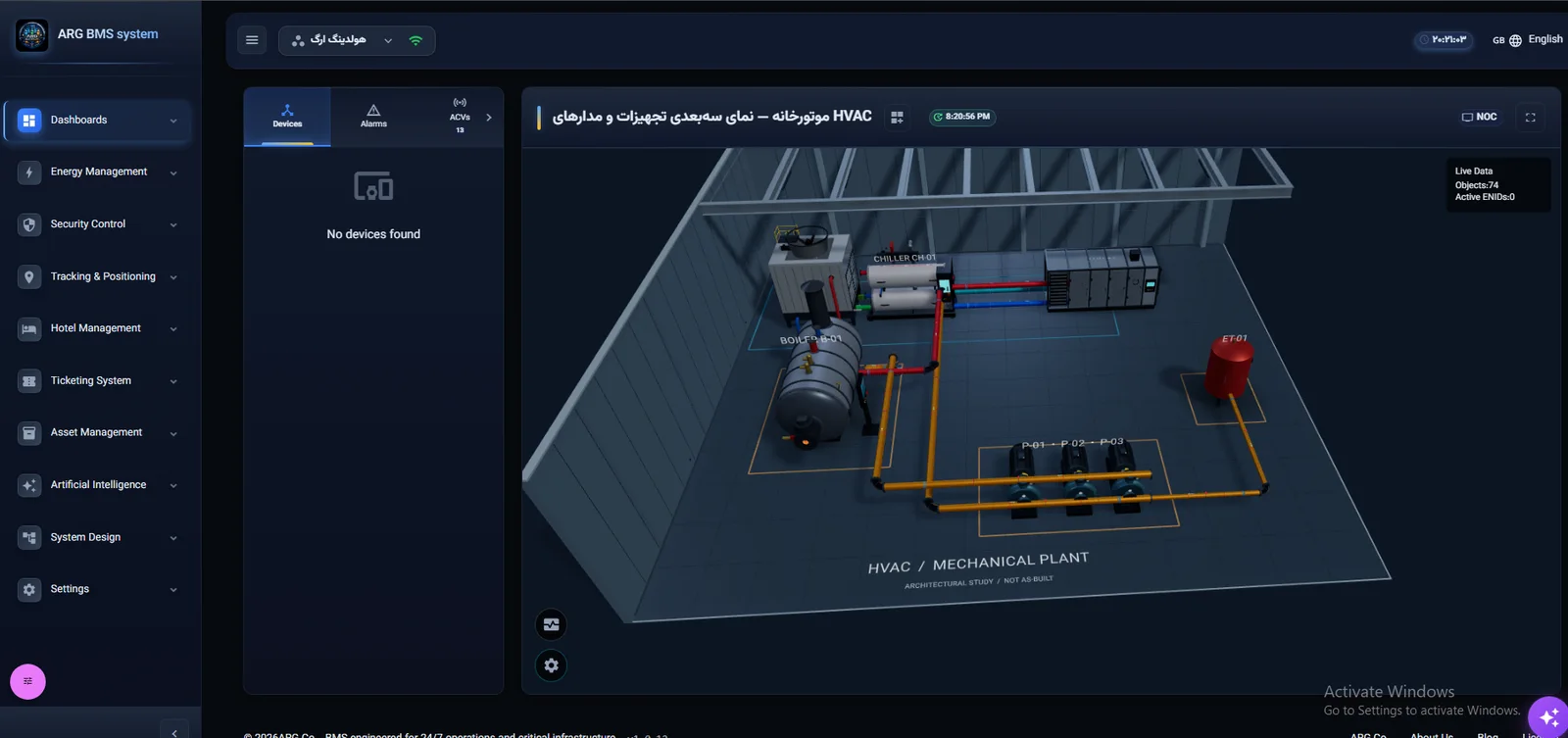1568x738 pixels.
Task: Expand the Security Control chevron
Action: 173,225
